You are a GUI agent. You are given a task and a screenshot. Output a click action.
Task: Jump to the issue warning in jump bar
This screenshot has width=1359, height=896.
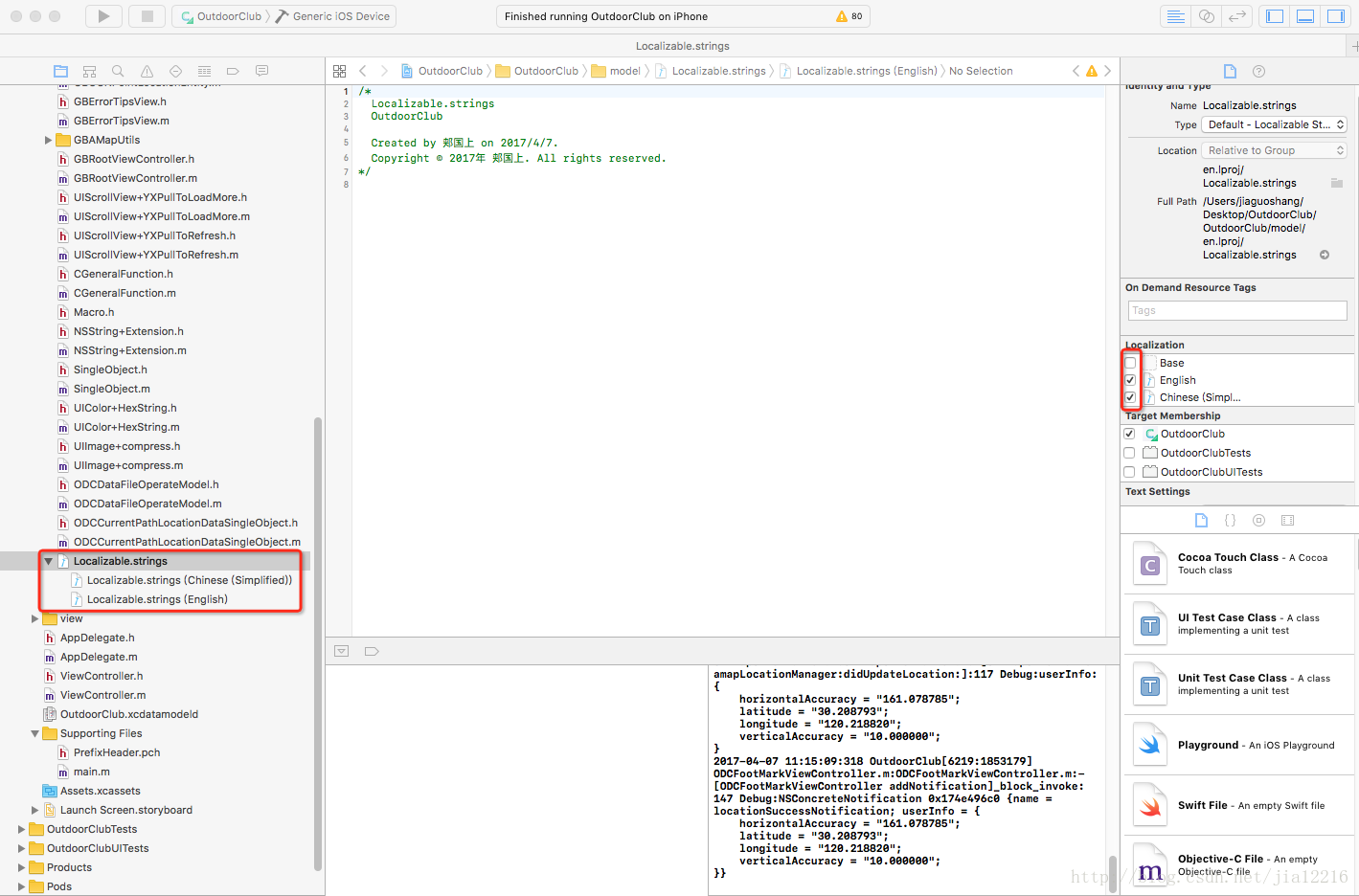(1091, 71)
